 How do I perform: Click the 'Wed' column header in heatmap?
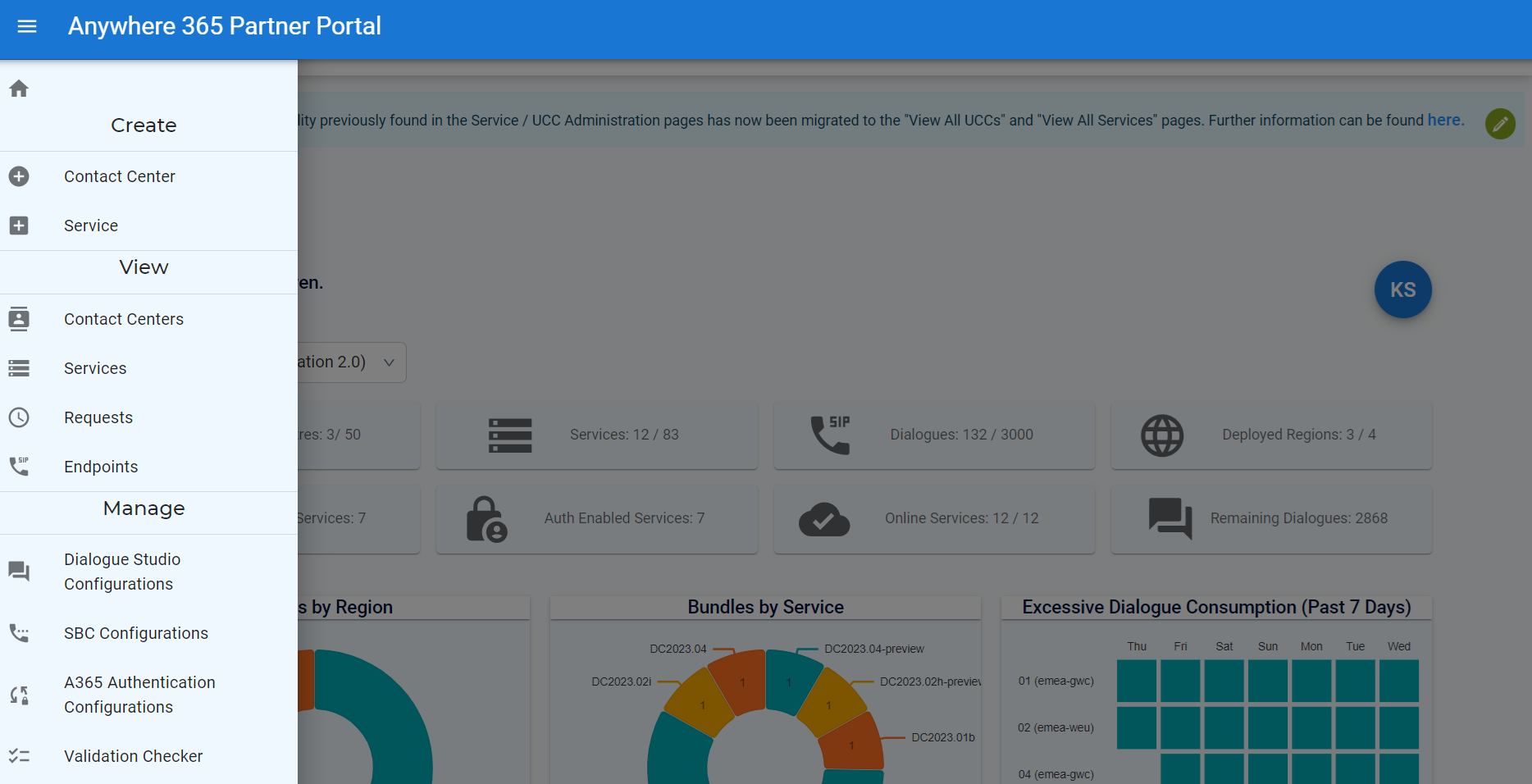[1399, 646]
